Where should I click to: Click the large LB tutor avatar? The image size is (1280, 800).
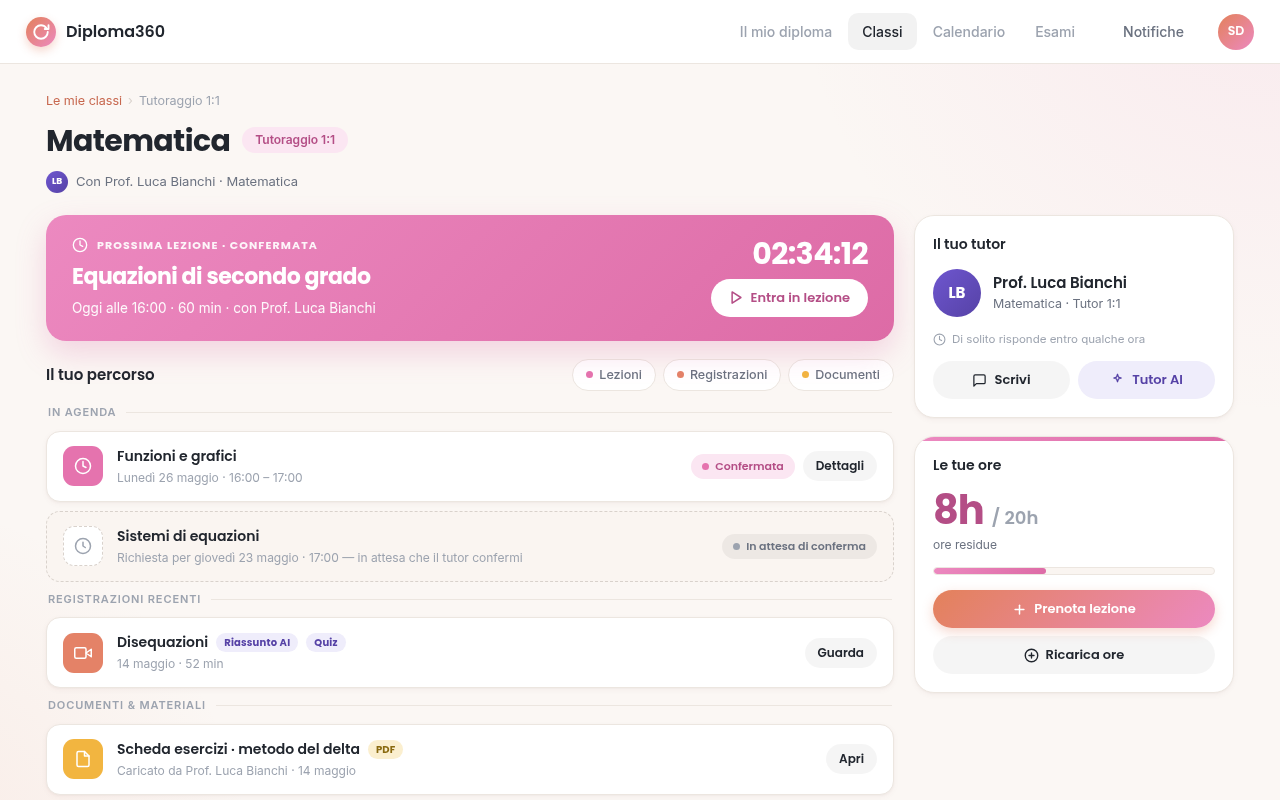957,293
